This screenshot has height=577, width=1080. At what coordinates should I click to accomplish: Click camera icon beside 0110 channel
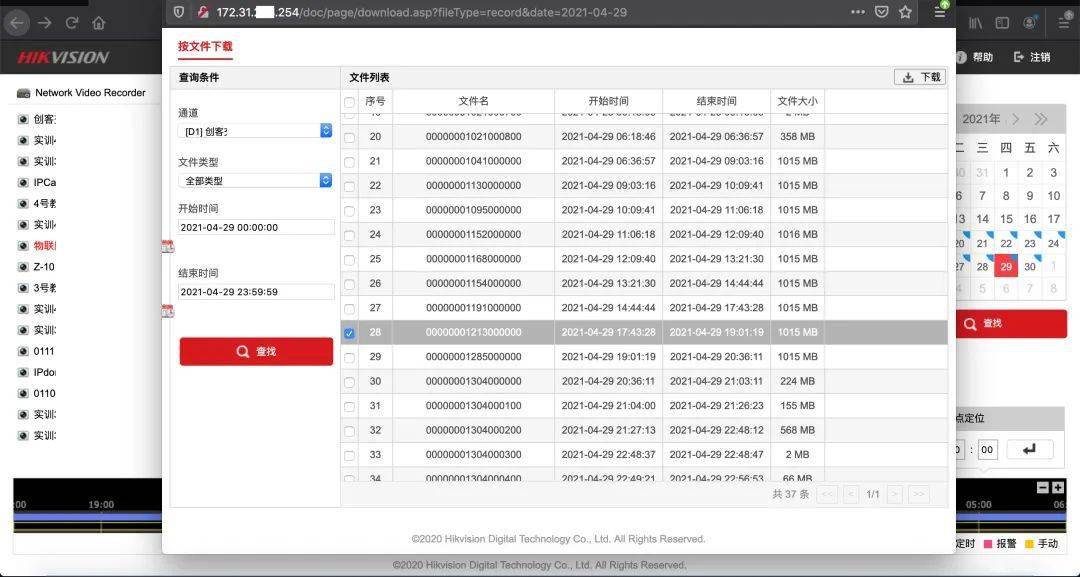click(x=23, y=394)
